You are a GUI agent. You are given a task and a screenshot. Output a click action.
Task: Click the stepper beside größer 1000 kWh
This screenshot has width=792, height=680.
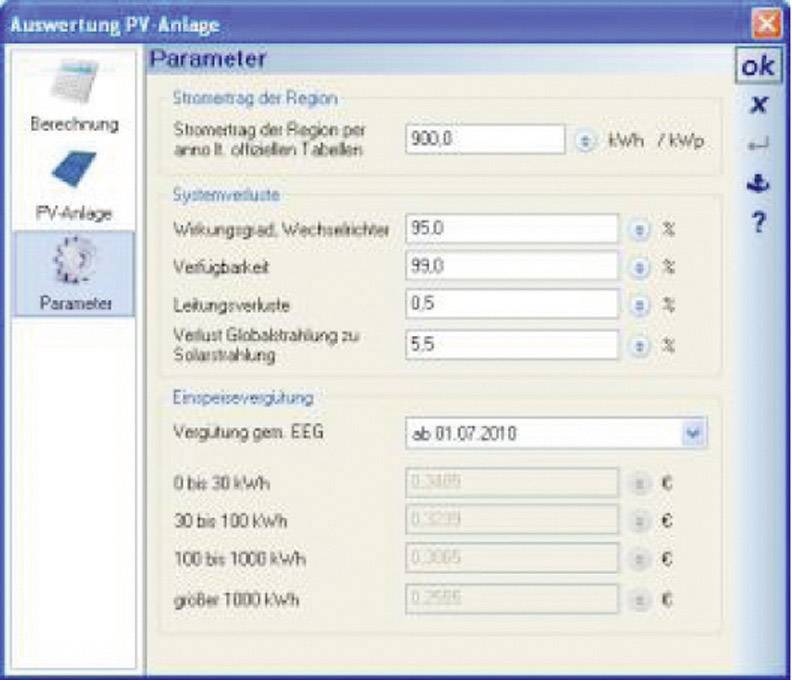point(639,600)
